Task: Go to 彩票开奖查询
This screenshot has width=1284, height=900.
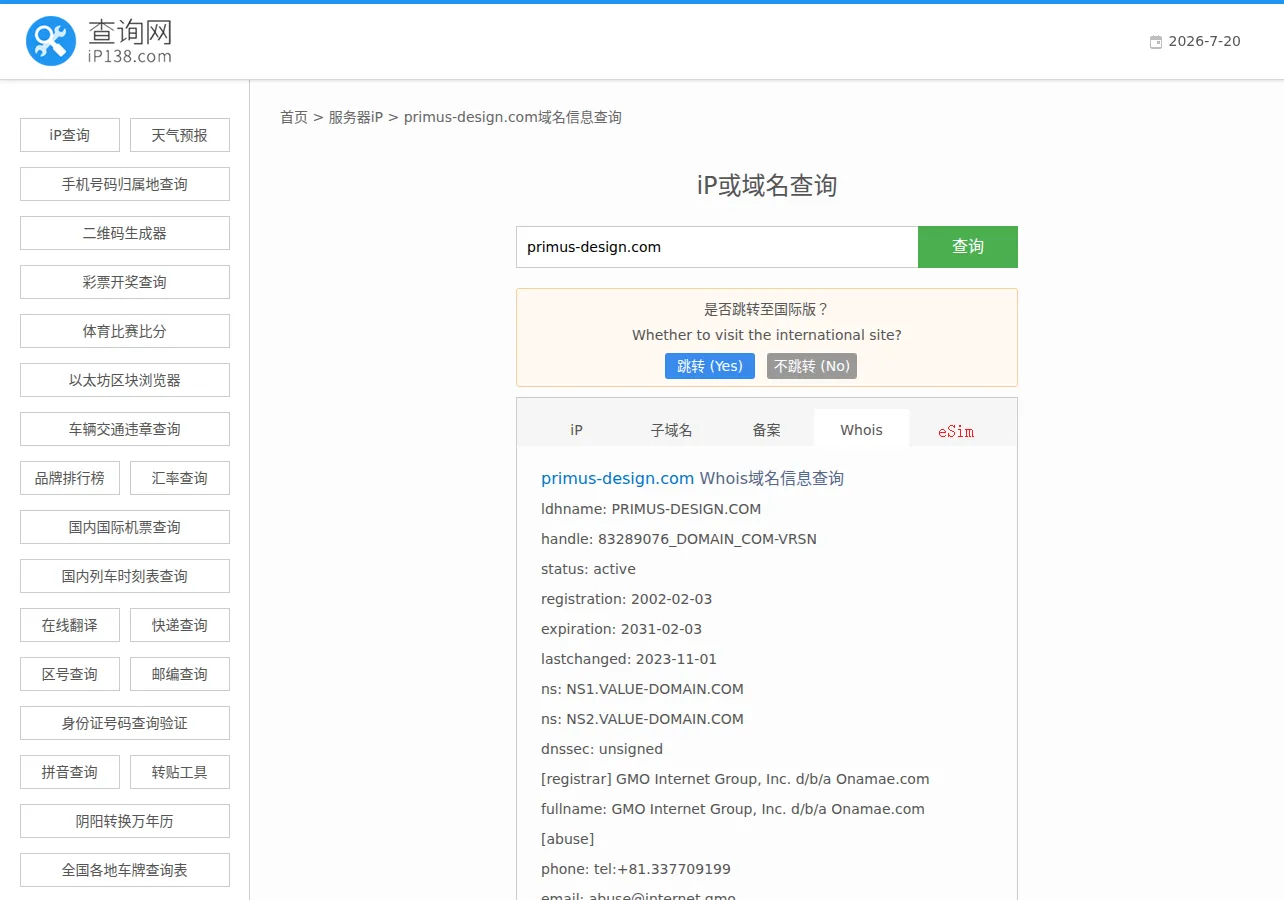Action: pos(125,282)
